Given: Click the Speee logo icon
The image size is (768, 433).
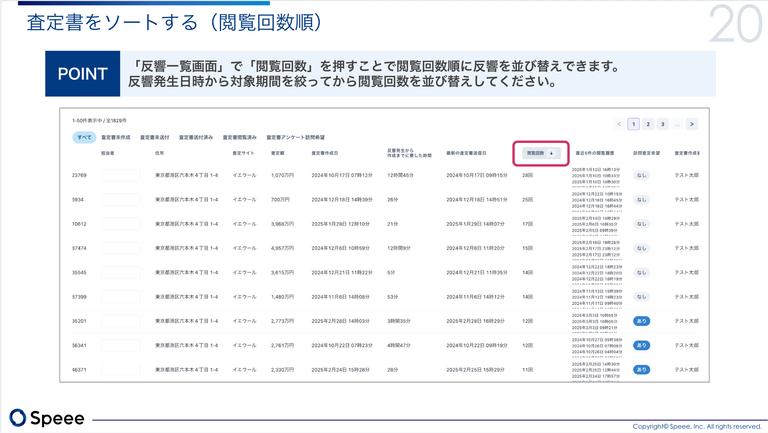Looking at the screenshot, I should (19, 417).
